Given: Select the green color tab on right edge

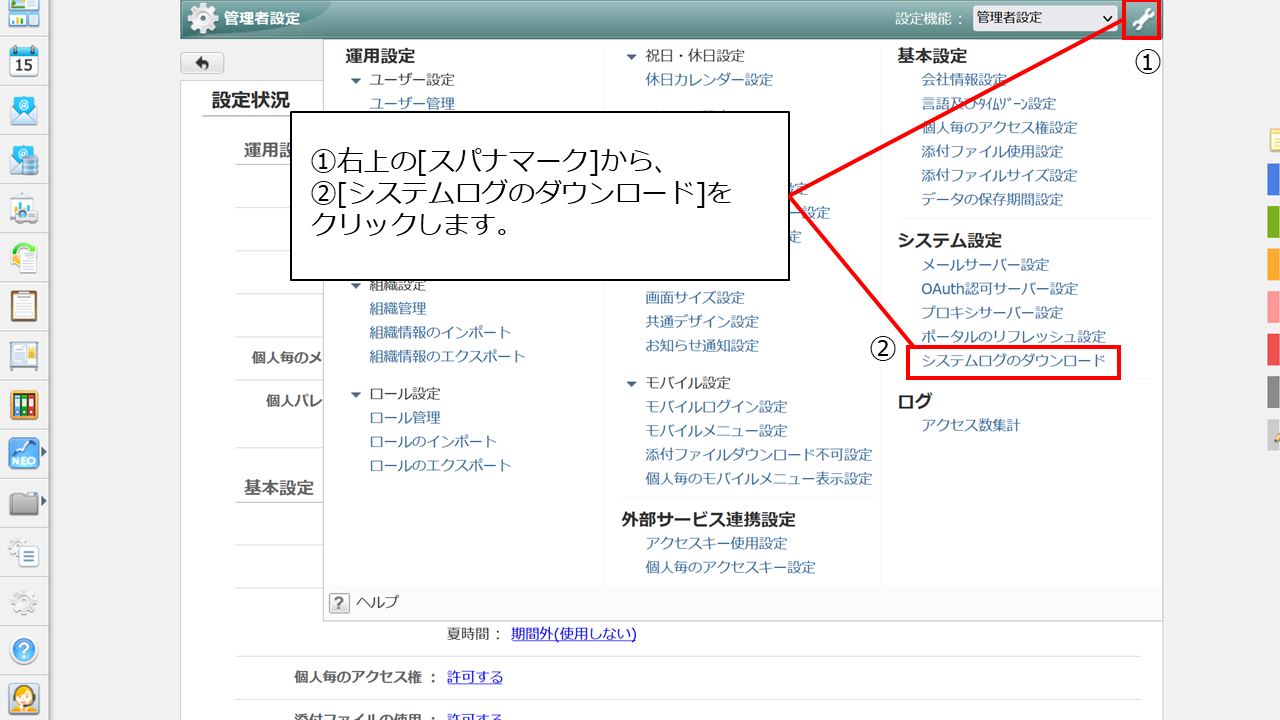Looking at the screenshot, I should click(x=1273, y=222).
